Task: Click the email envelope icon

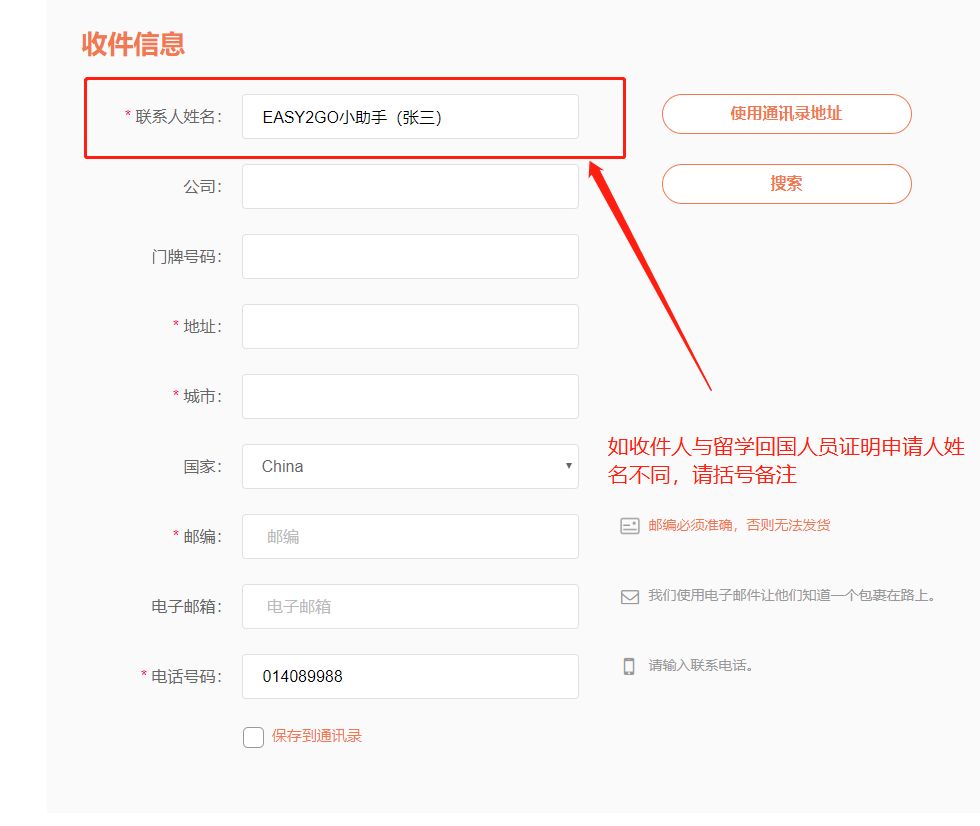Action: [x=629, y=597]
